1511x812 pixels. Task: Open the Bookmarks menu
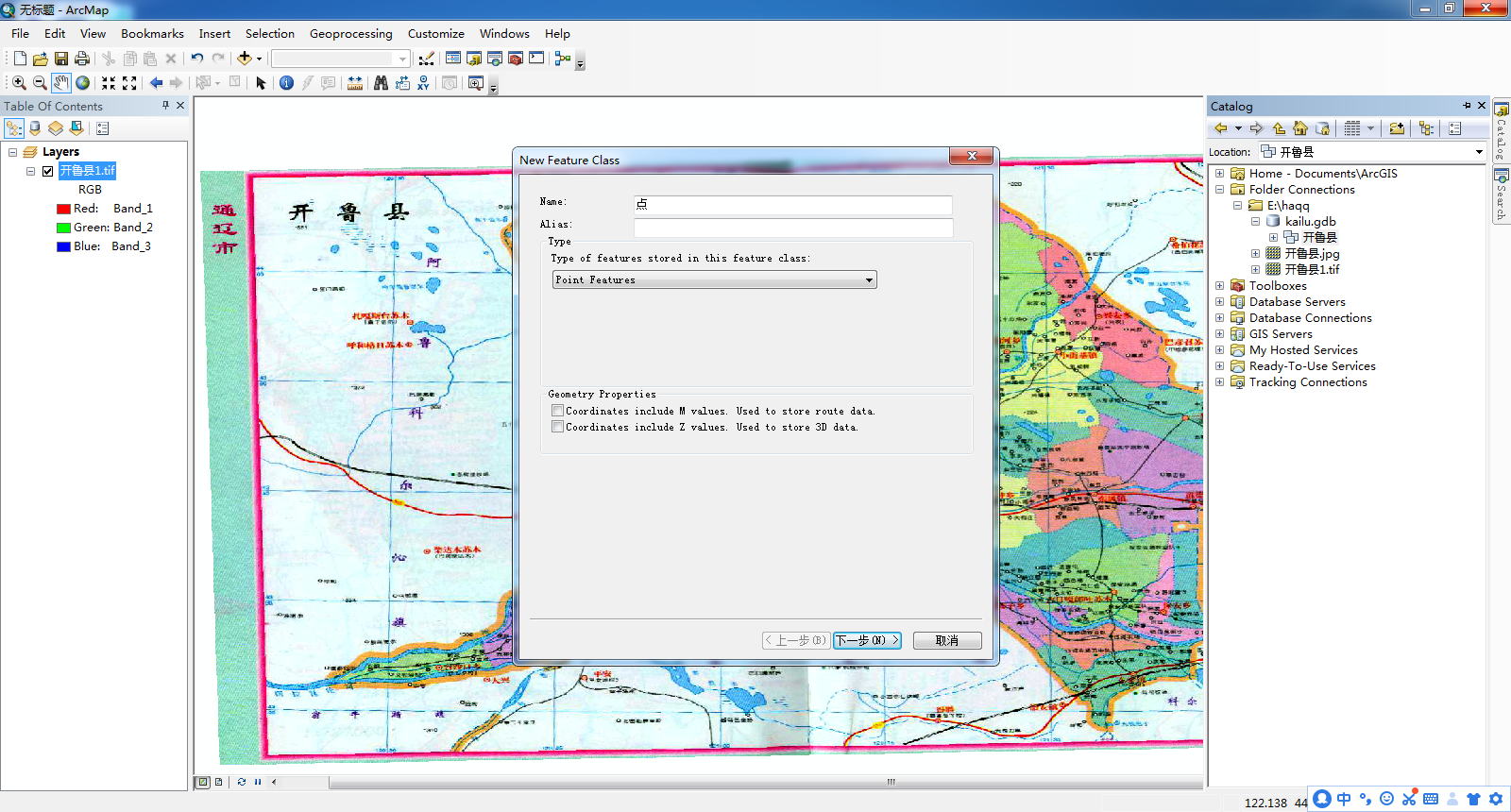[x=152, y=34]
